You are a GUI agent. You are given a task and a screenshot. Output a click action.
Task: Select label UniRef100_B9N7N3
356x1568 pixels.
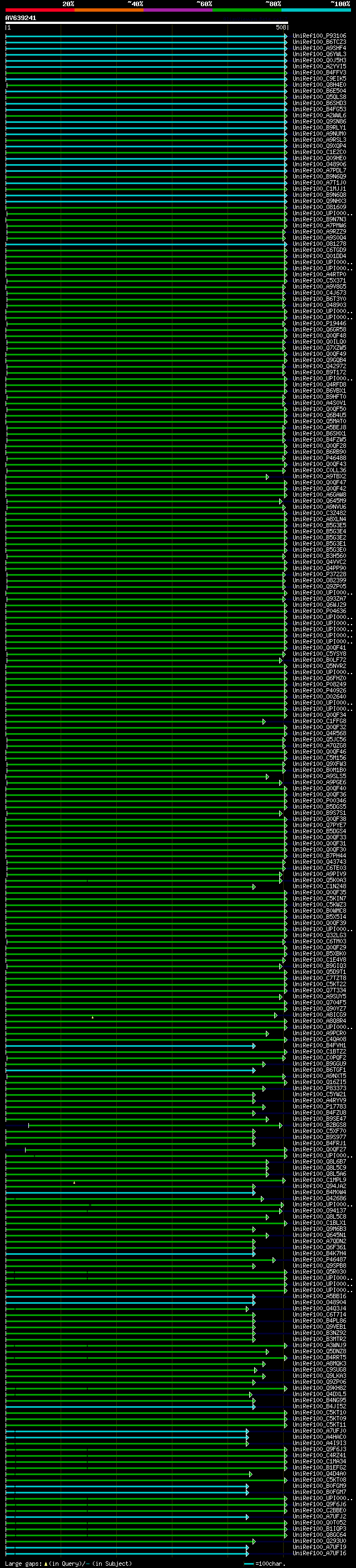click(319, 219)
